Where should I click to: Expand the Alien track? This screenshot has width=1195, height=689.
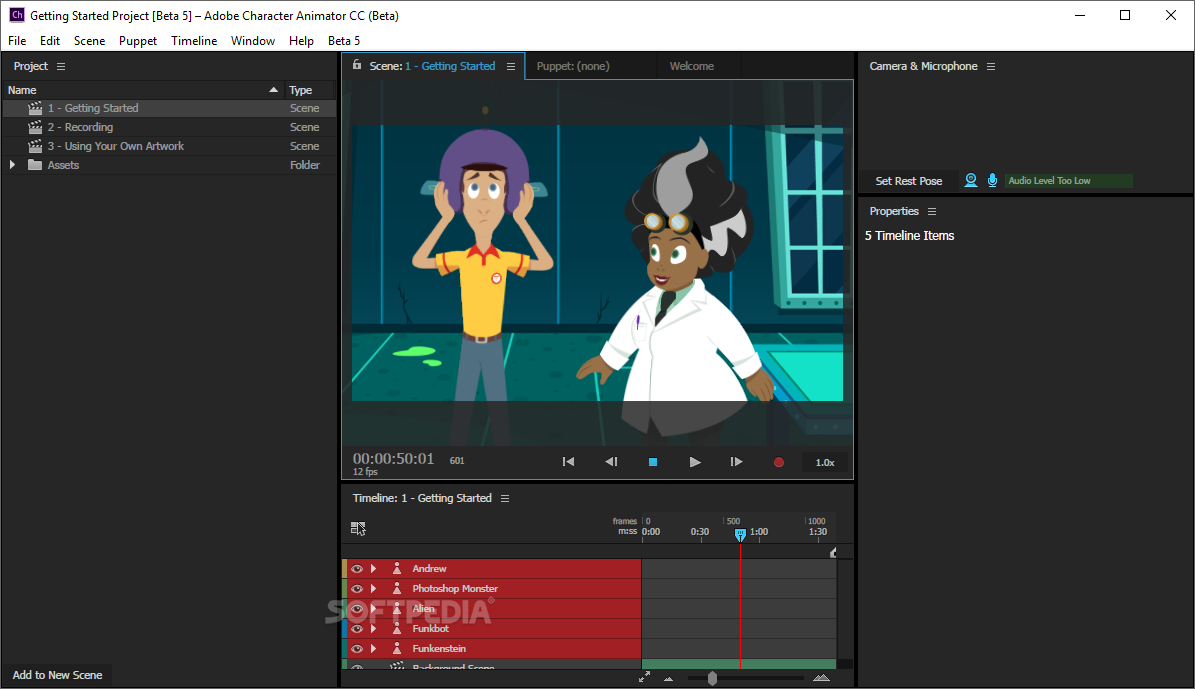[373, 608]
